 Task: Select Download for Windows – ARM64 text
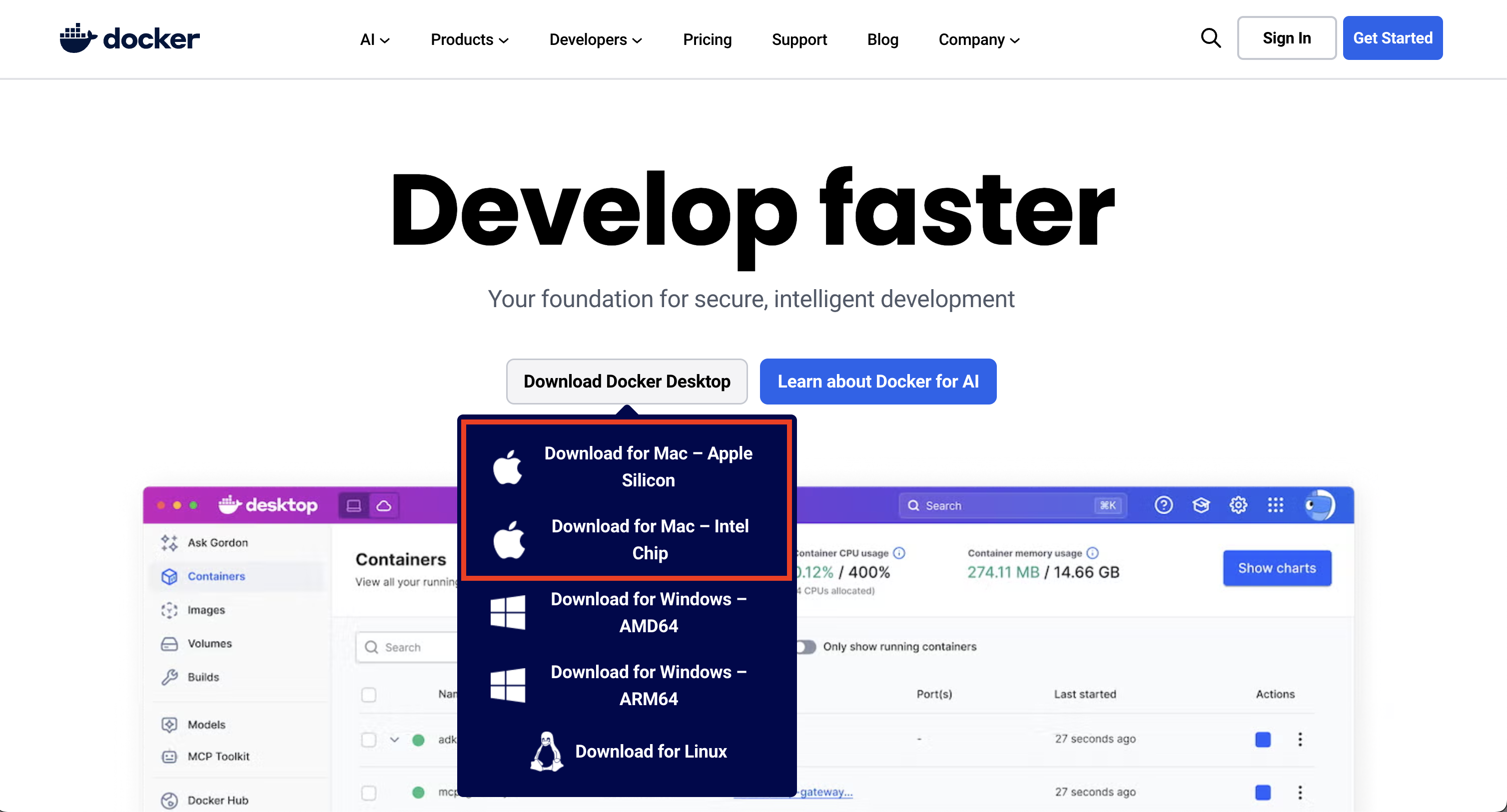[x=649, y=685]
